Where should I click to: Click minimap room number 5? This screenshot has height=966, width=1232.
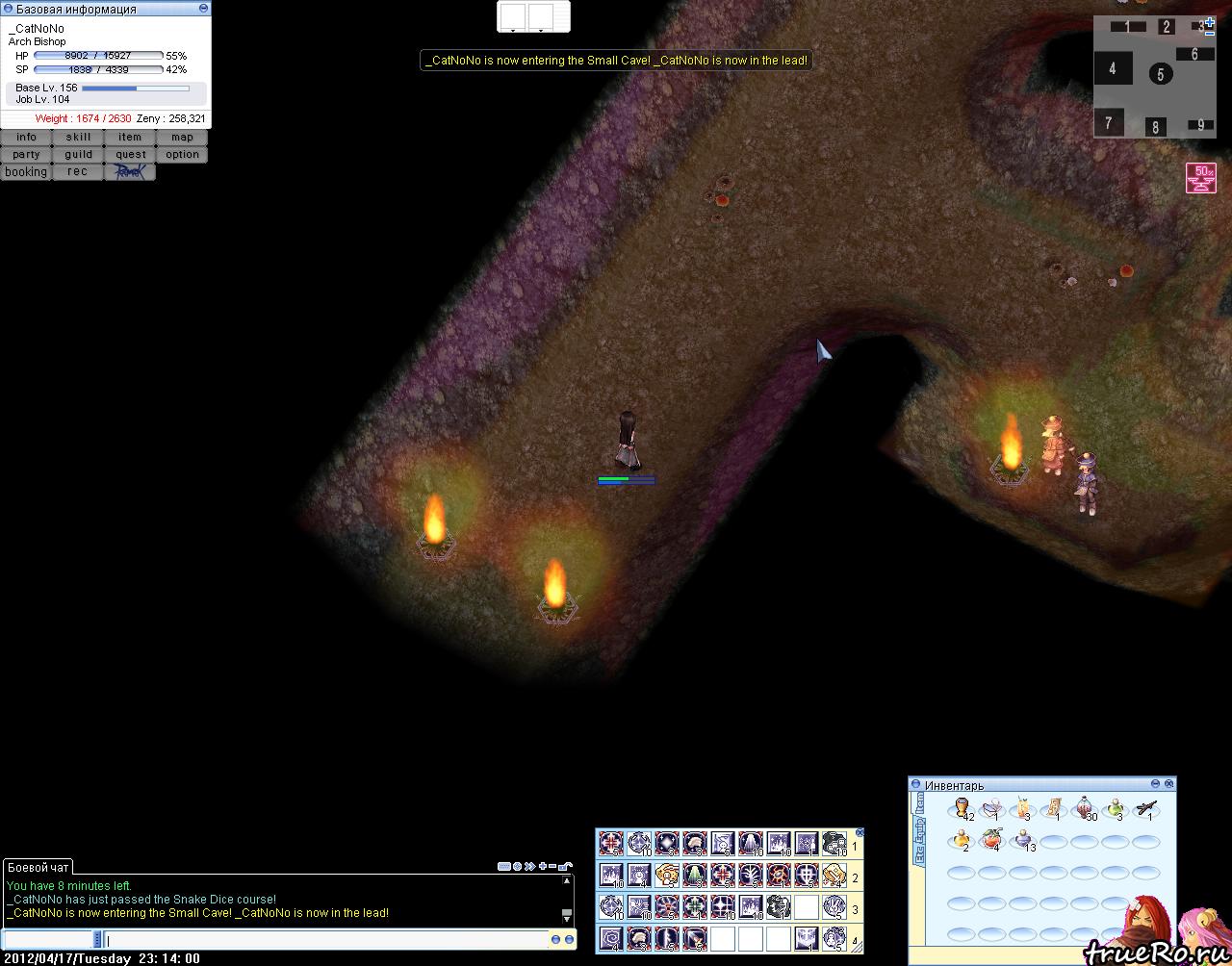tap(1161, 74)
